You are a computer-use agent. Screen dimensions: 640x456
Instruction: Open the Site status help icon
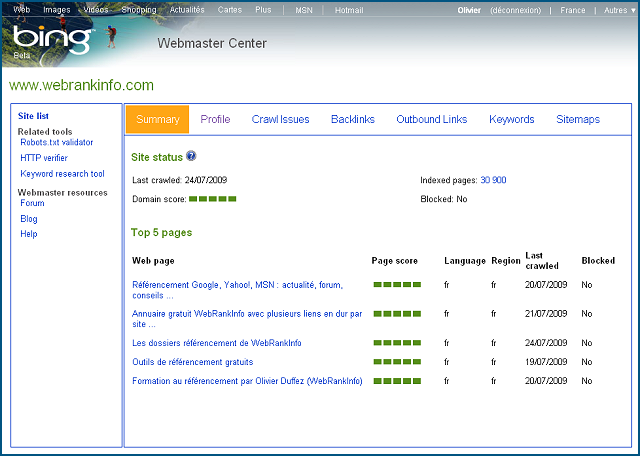(x=191, y=156)
